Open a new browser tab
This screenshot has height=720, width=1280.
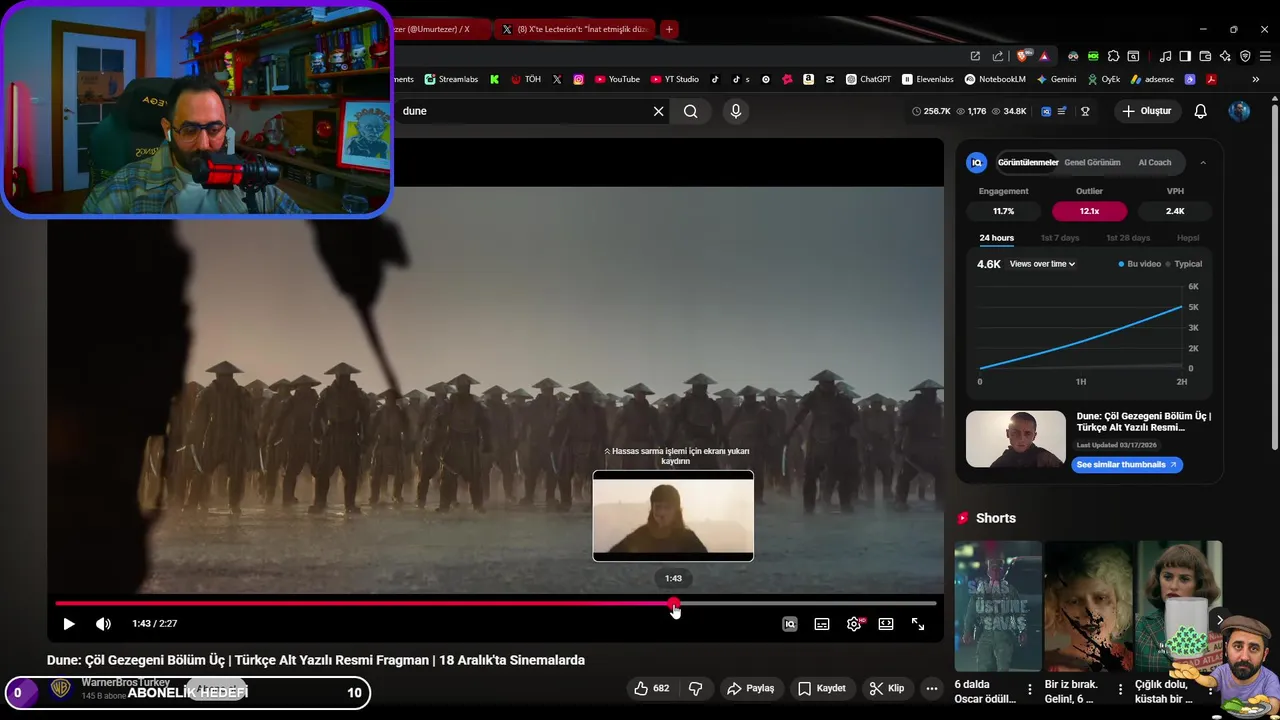(x=669, y=29)
